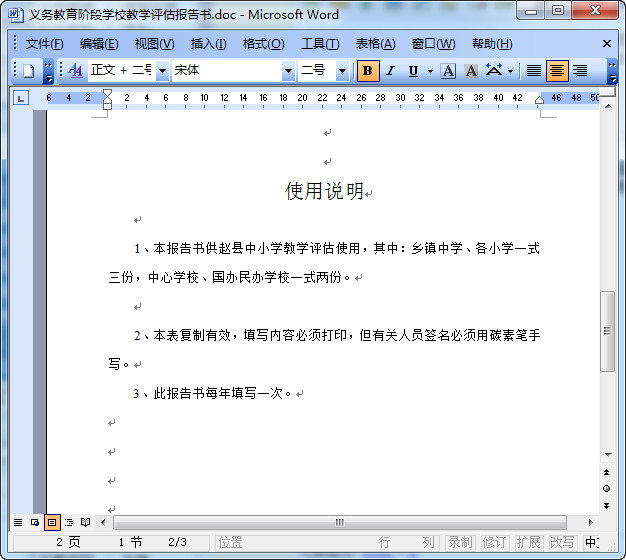Open the character scaling dropdown arrow
Viewport: 626px width, 560px height.
511,71
